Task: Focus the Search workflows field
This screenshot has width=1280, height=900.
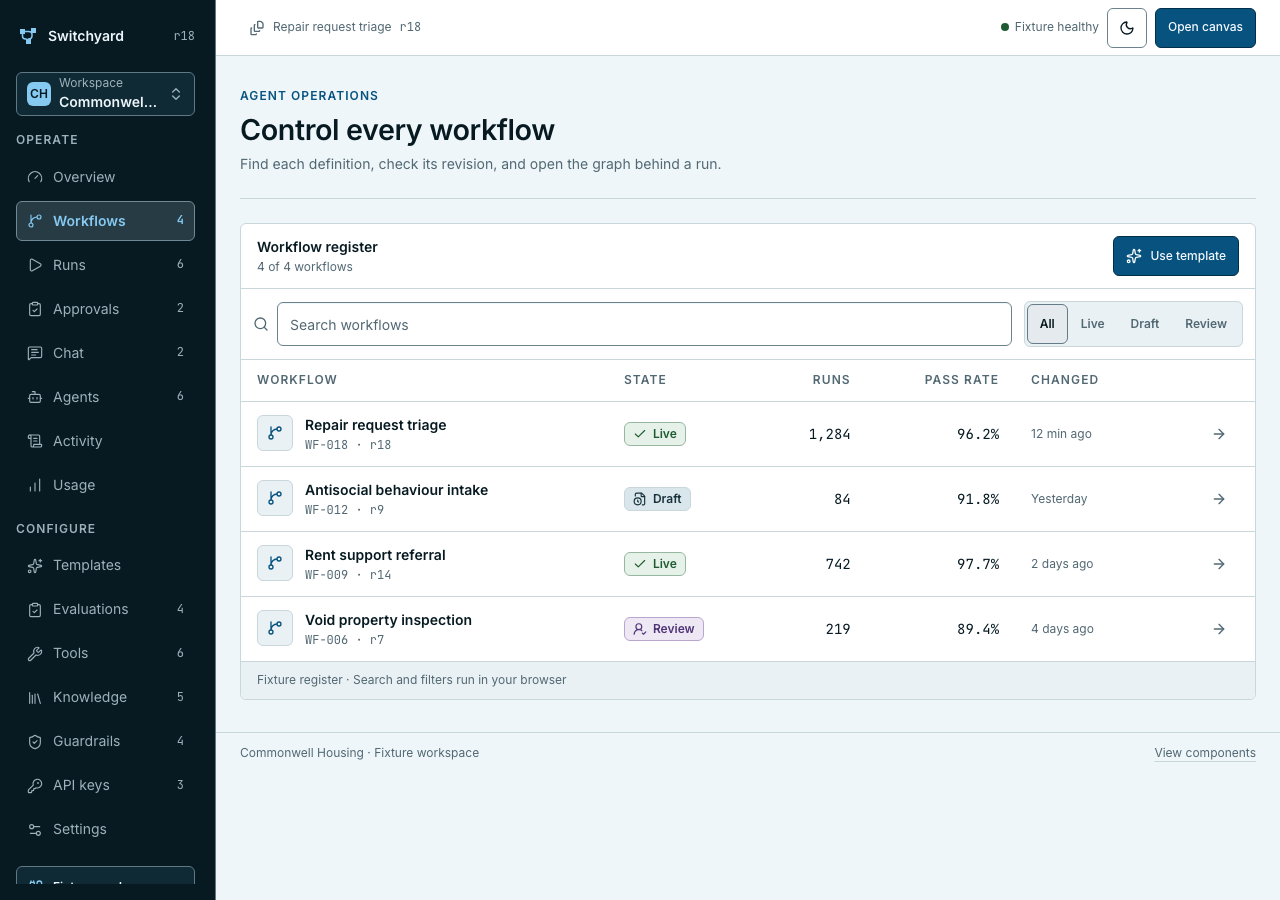Action: click(644, 324)
